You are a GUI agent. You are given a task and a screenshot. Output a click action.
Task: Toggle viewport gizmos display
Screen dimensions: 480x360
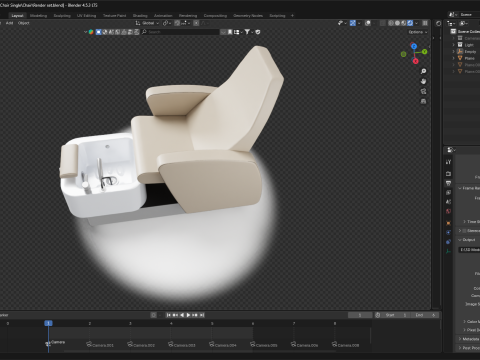tap(353, 23)
